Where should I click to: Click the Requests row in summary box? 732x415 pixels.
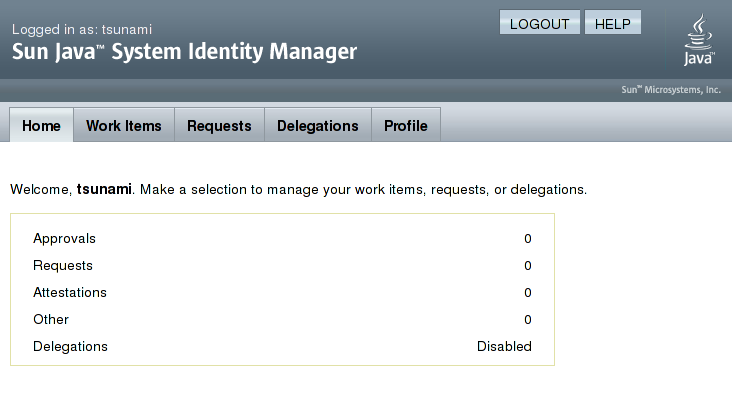[x=282, y=266]
